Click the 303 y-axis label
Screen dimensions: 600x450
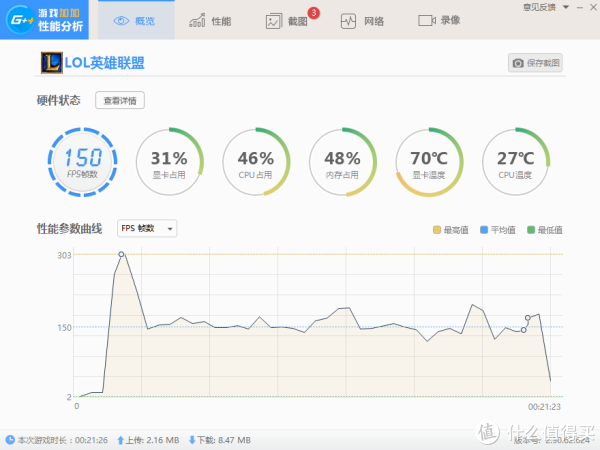64,255
